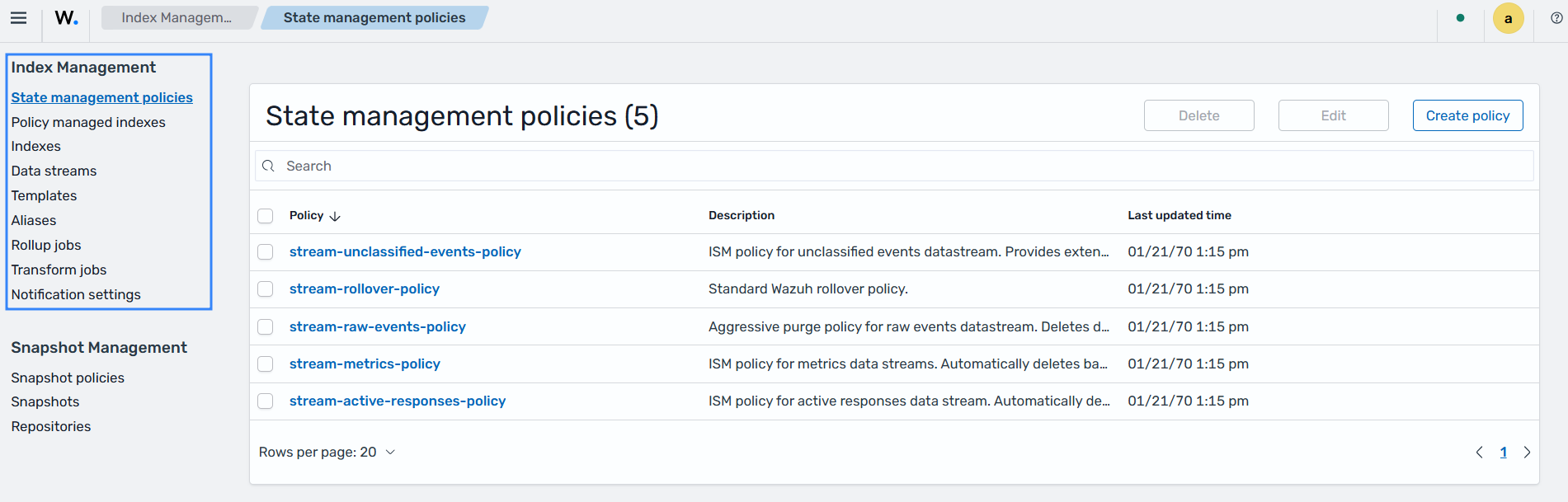Click the Last updated time column header

[1180, 215]
